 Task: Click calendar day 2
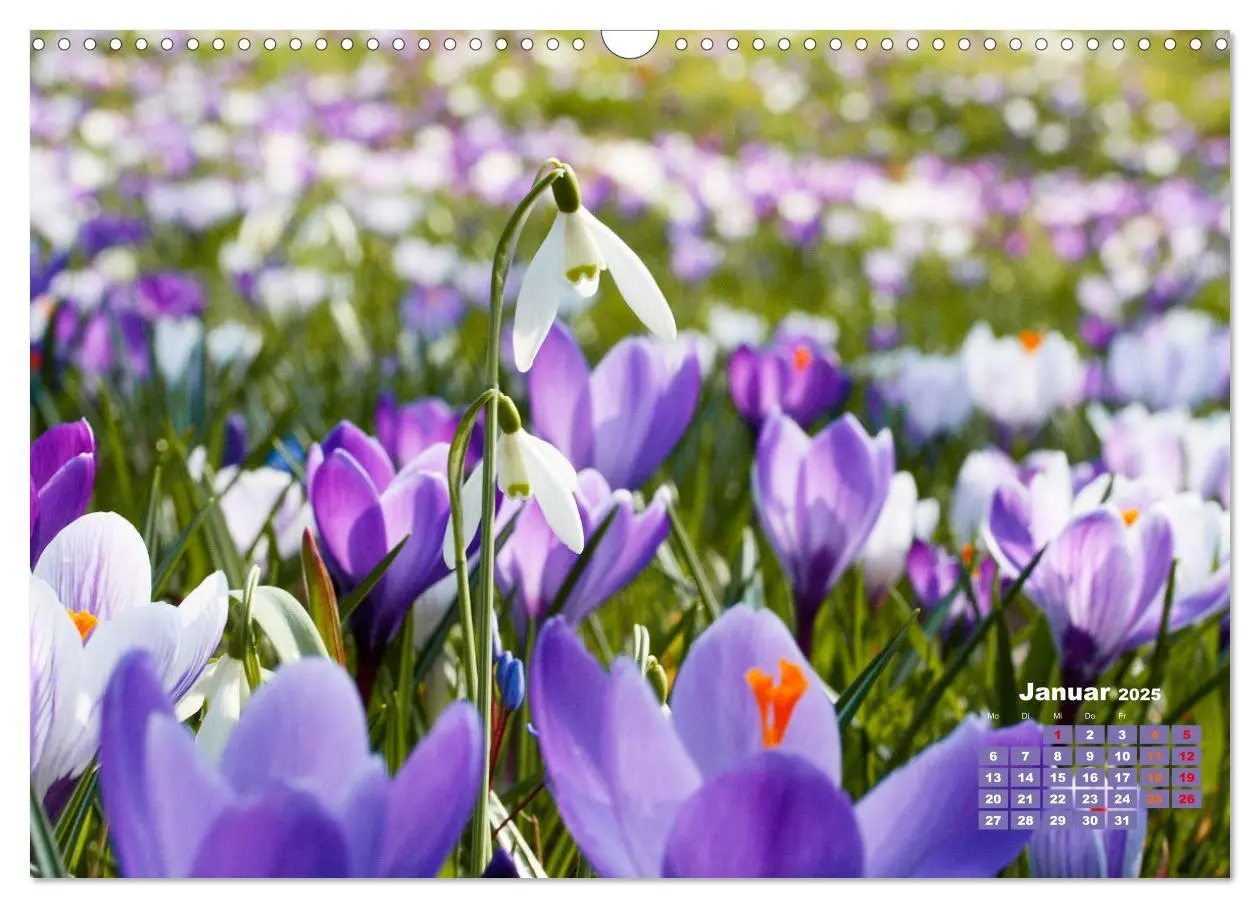tap(1090, 735)
